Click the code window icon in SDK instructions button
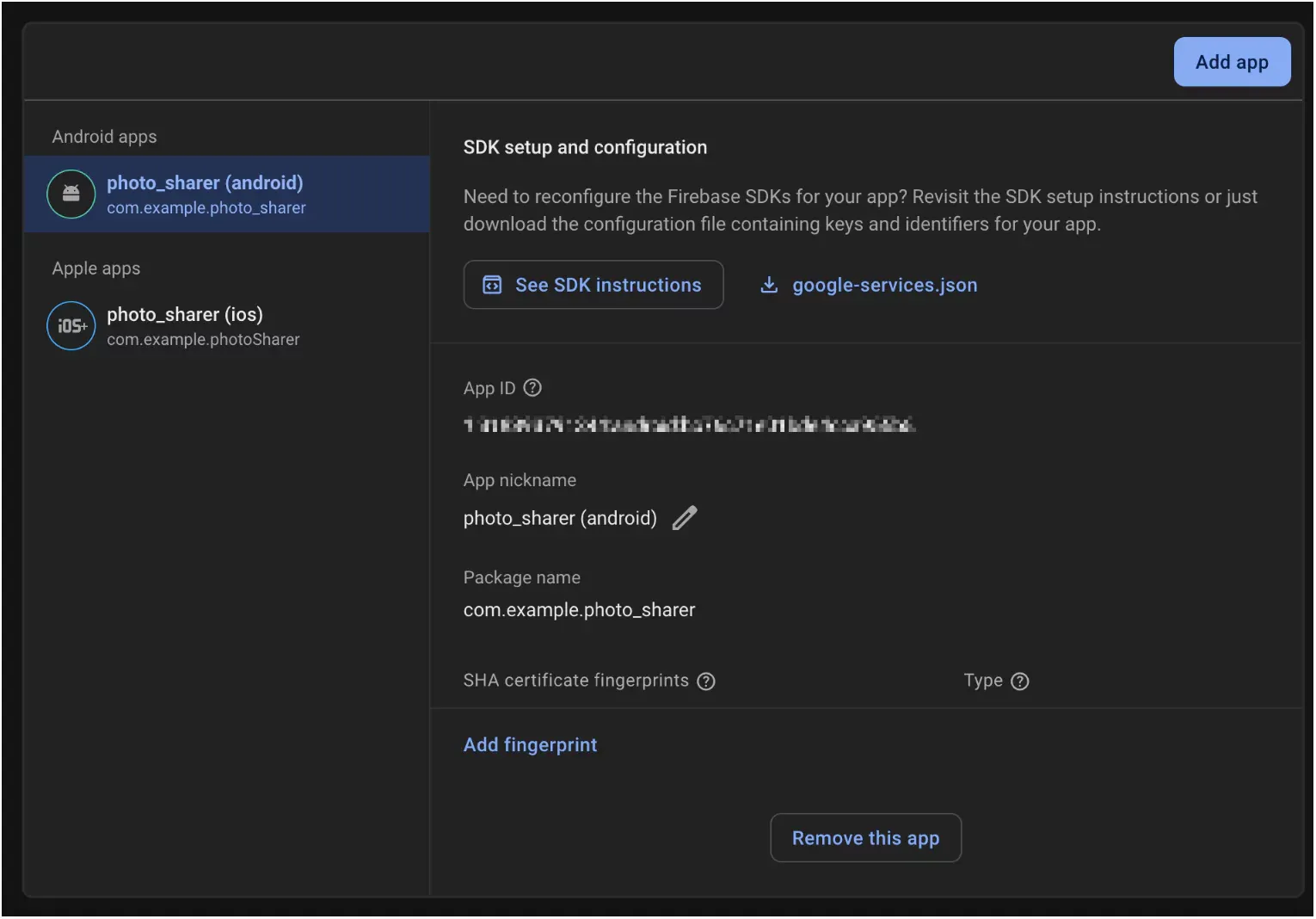Screen dimensions: 1316x919 tap(492, 285)
